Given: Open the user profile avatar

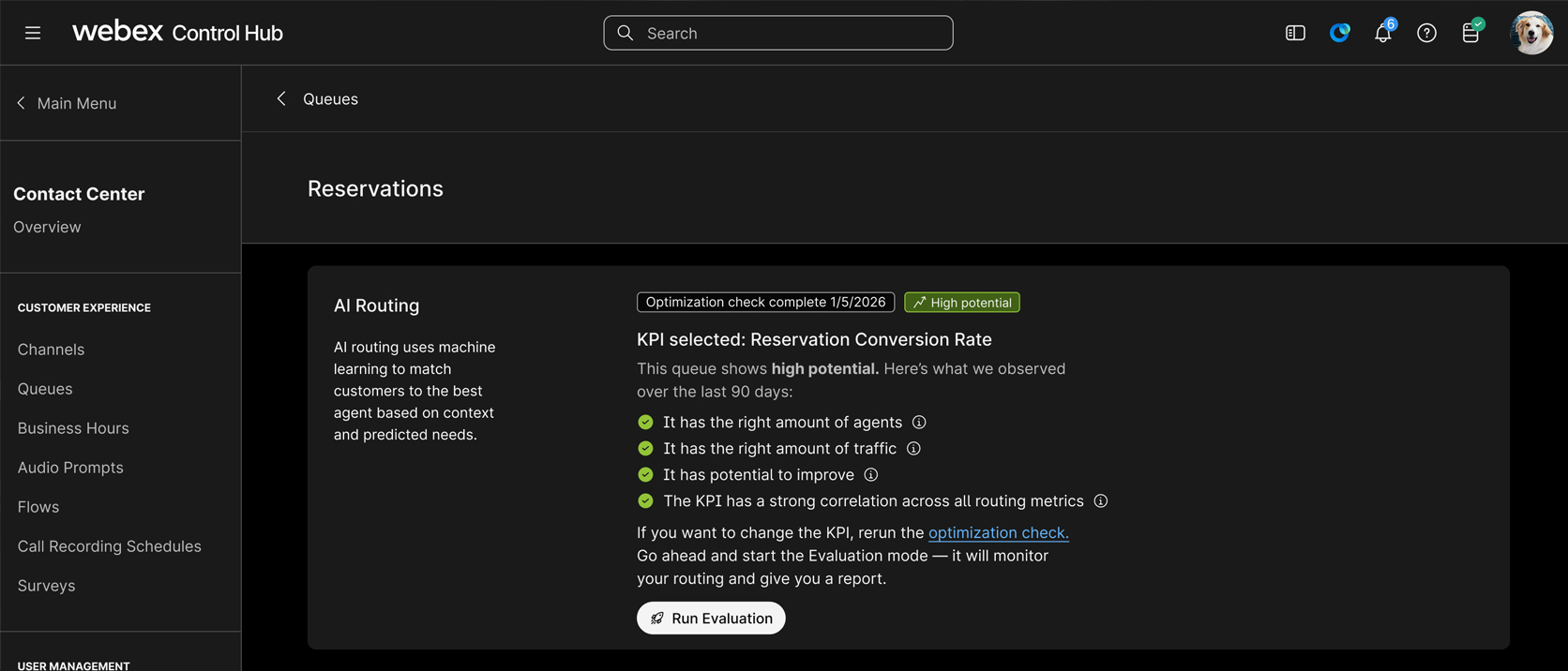Looking at the screenshot, I should 1531,33.
